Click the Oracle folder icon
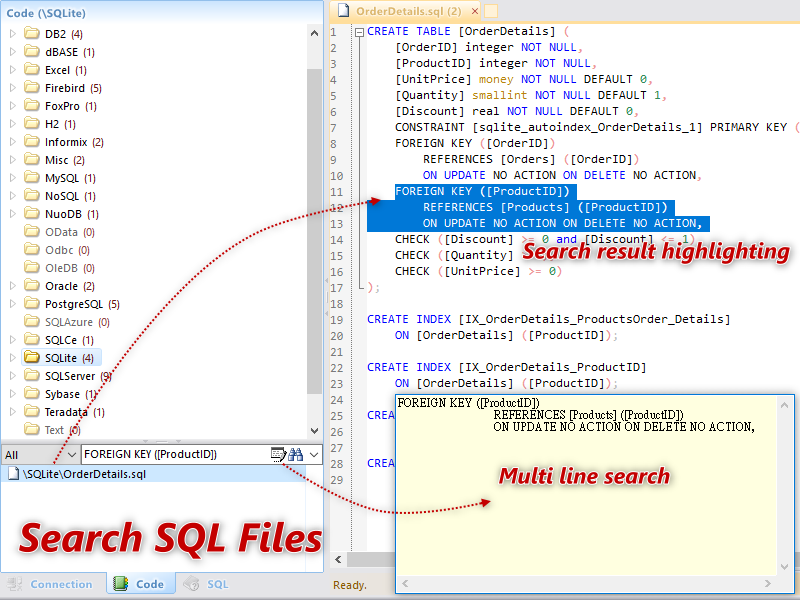This screenshot has height=600, width=800. coord(32,285)
